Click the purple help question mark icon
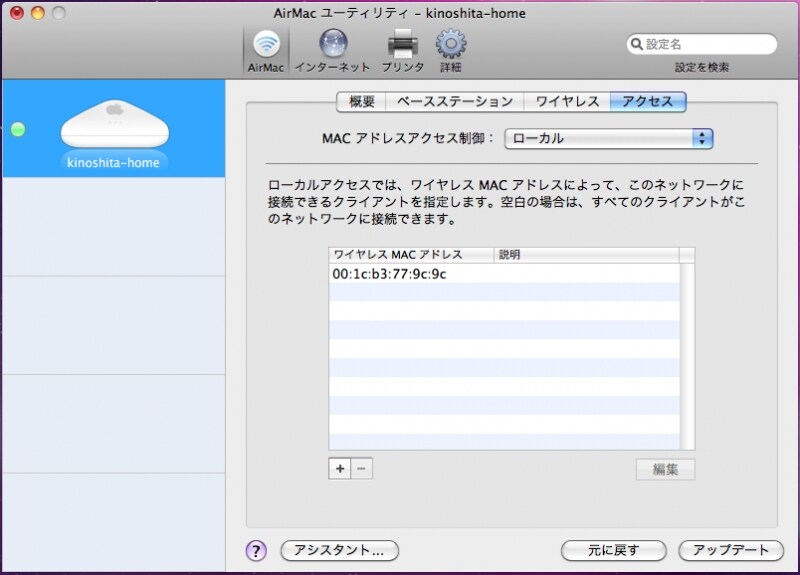Viewport: 800px width, 575px height. tap(256, 550)
